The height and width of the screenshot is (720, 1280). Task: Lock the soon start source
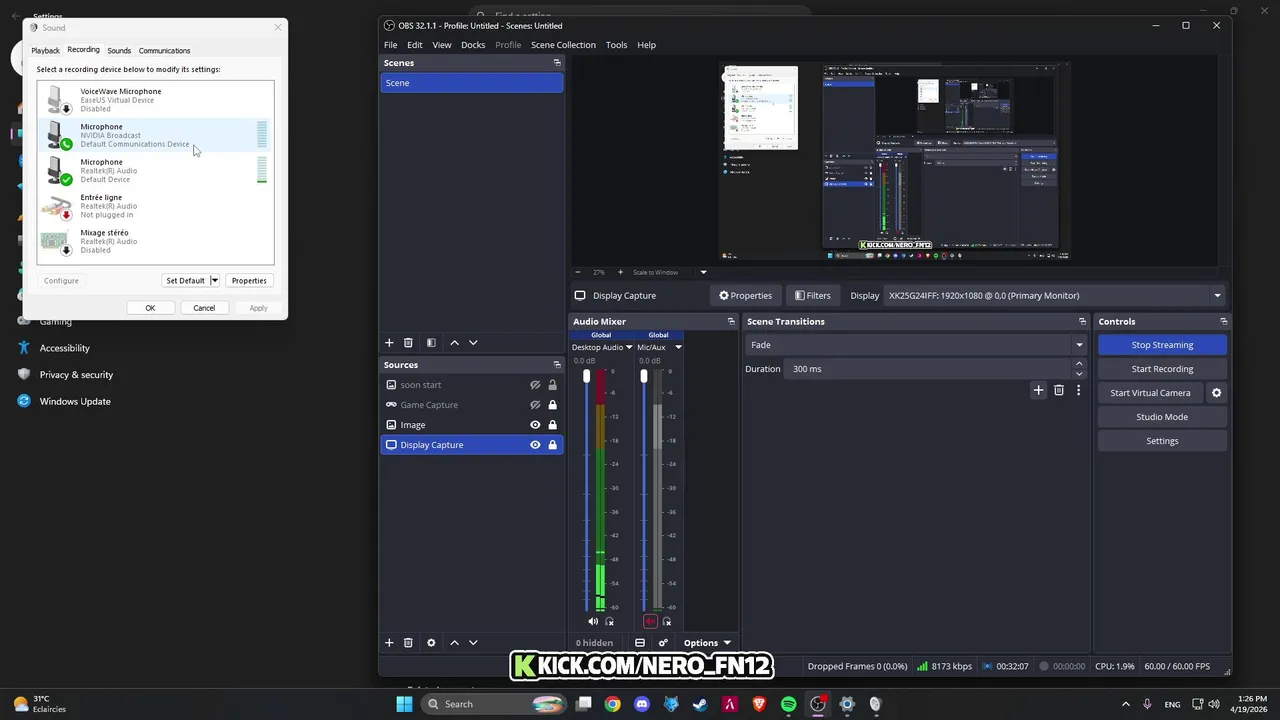point(552,385)
